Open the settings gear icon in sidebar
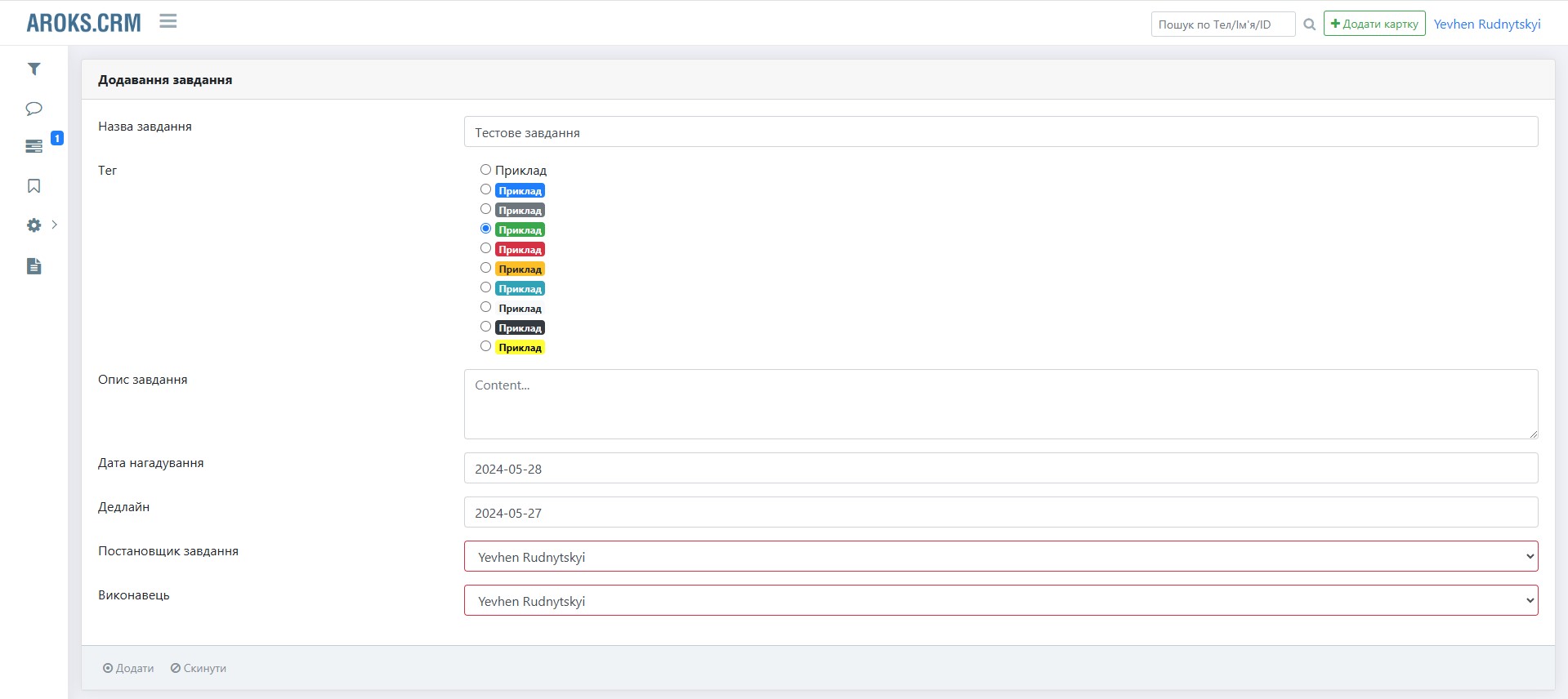 pos(34,225)
